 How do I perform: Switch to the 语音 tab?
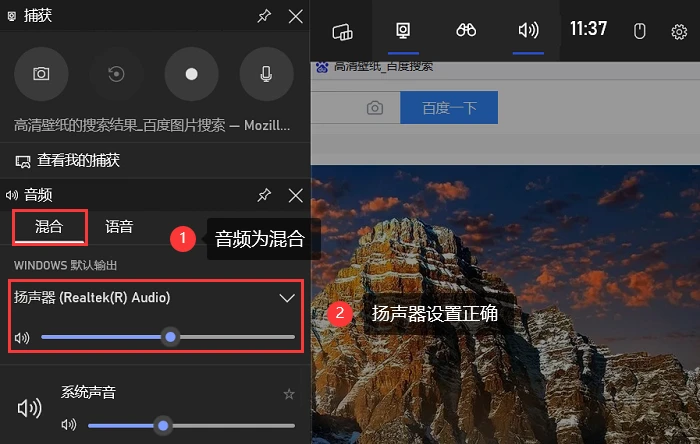tap(119, 226)
